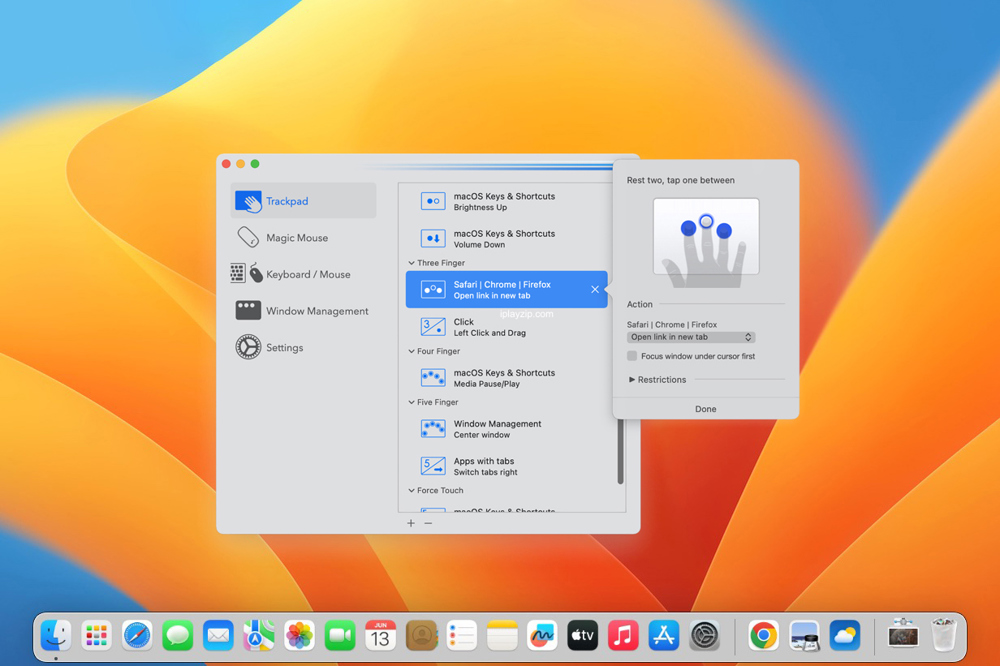Open Contacts from the Dock
The image size is (1000, 666).
coord(421,636)
